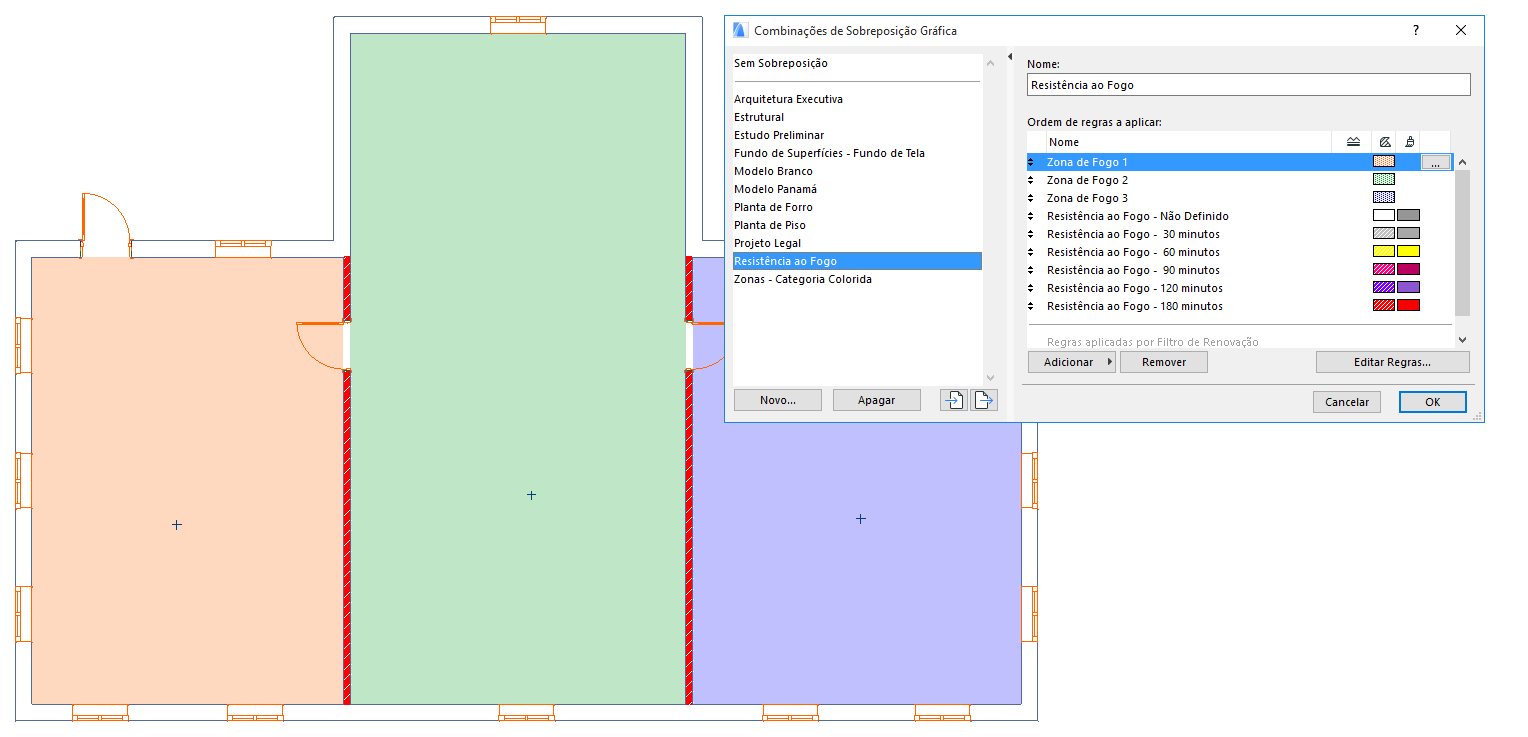Select Fundo de Superfícies - Fundo de Tela

click(x=829, y=153)
